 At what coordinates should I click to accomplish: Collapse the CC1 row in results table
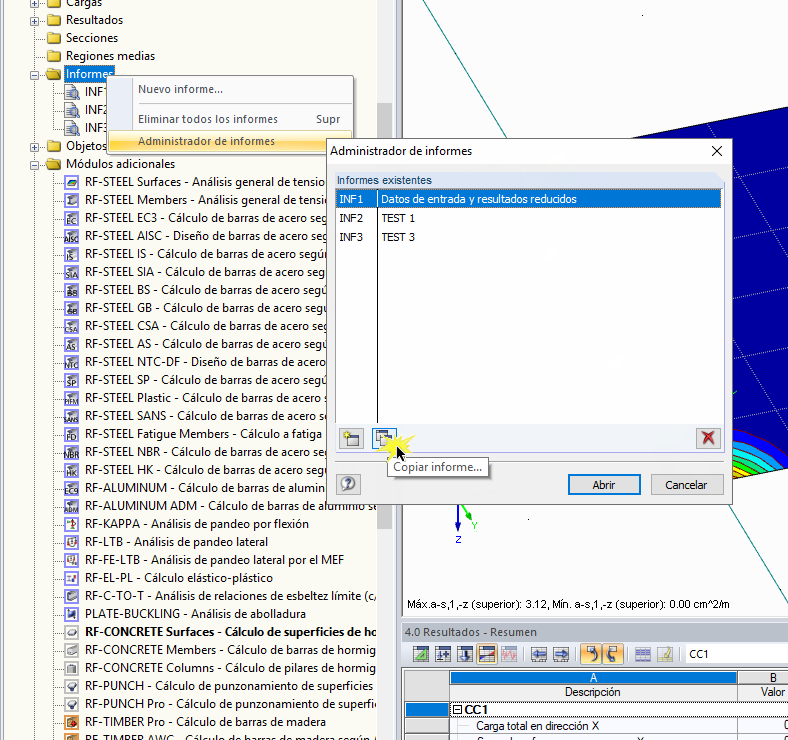click(457, 710)
